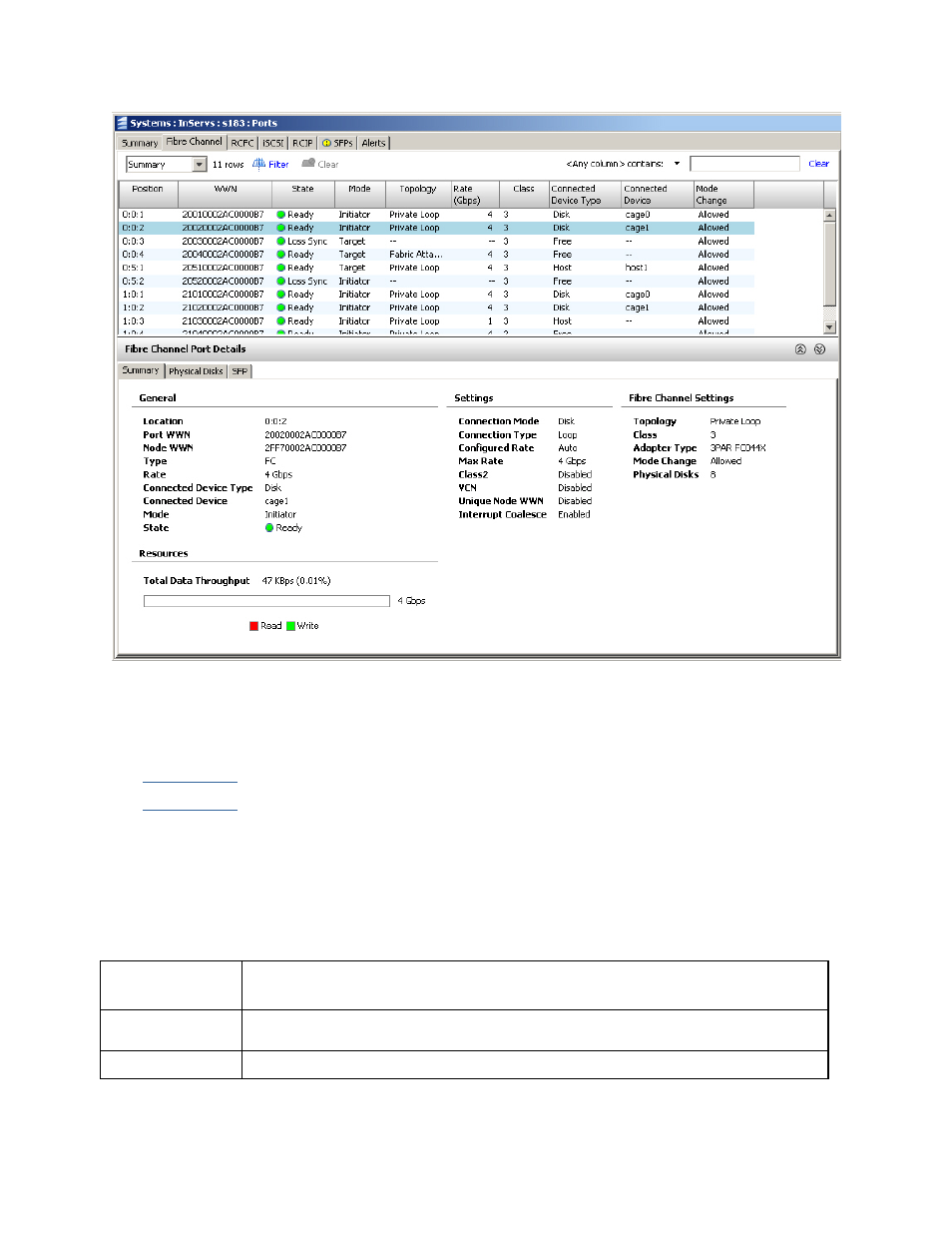The image size is (952, 1233).
Task: Click the green State Ready icon in General
Action: [x=269, y=528]
